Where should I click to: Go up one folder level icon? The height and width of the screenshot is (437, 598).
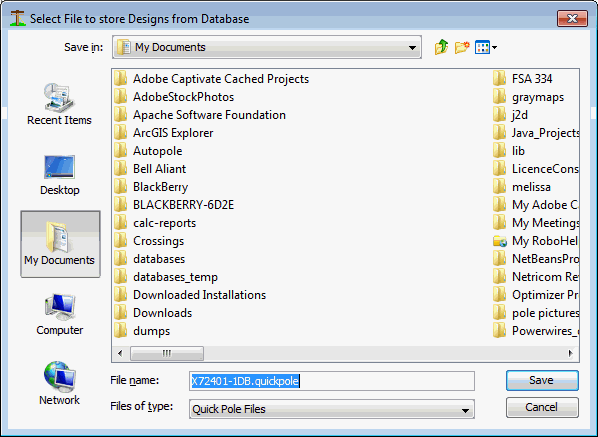click(x=441, y=47)
